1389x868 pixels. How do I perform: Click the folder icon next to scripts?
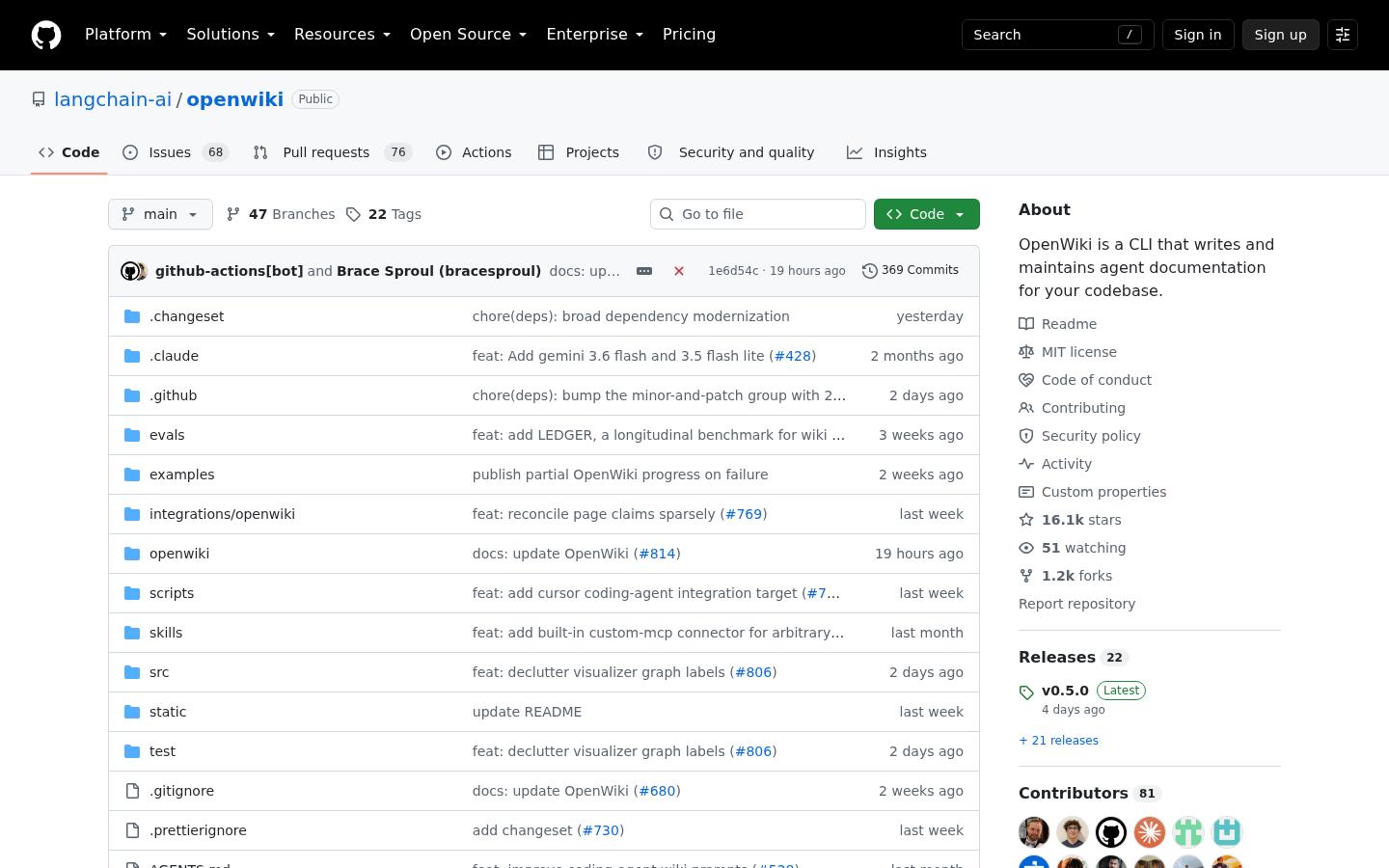(132, 593)
